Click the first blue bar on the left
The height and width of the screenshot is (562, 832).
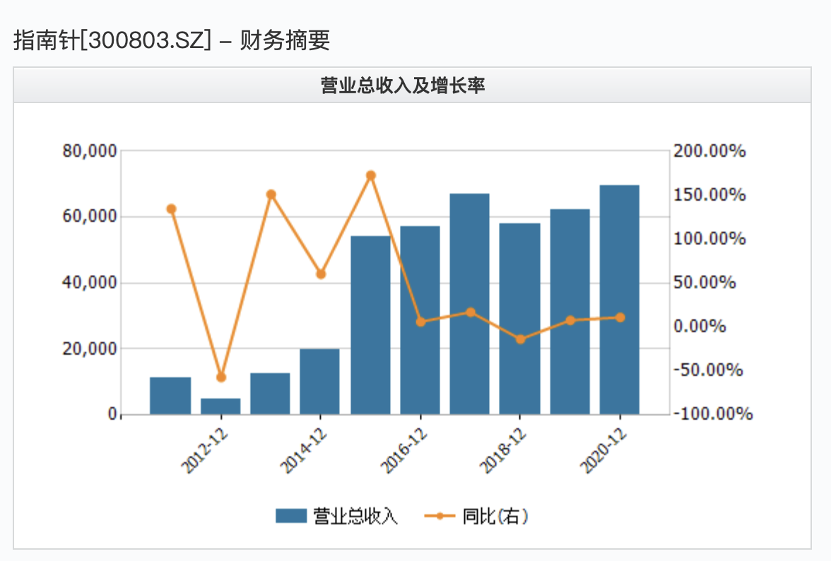[x=170, y=395]
